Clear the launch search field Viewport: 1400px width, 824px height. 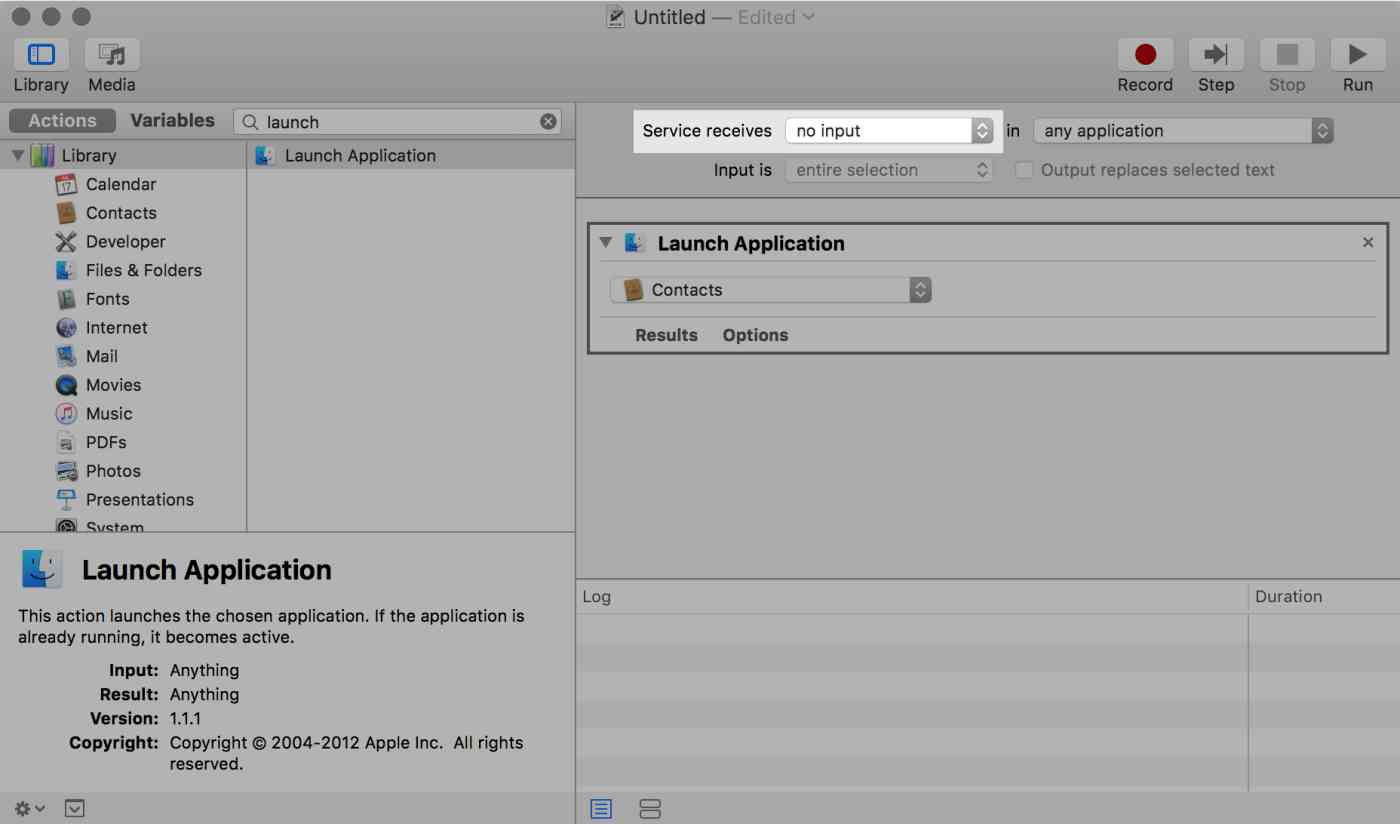(548, 121)
